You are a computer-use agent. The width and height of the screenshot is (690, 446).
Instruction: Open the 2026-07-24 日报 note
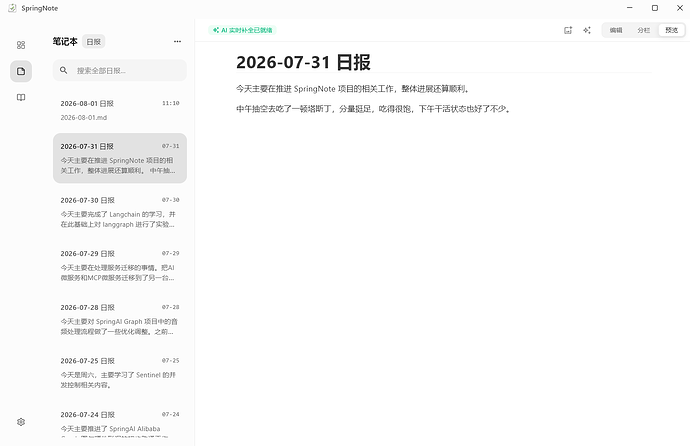click(x=120, y=422)
